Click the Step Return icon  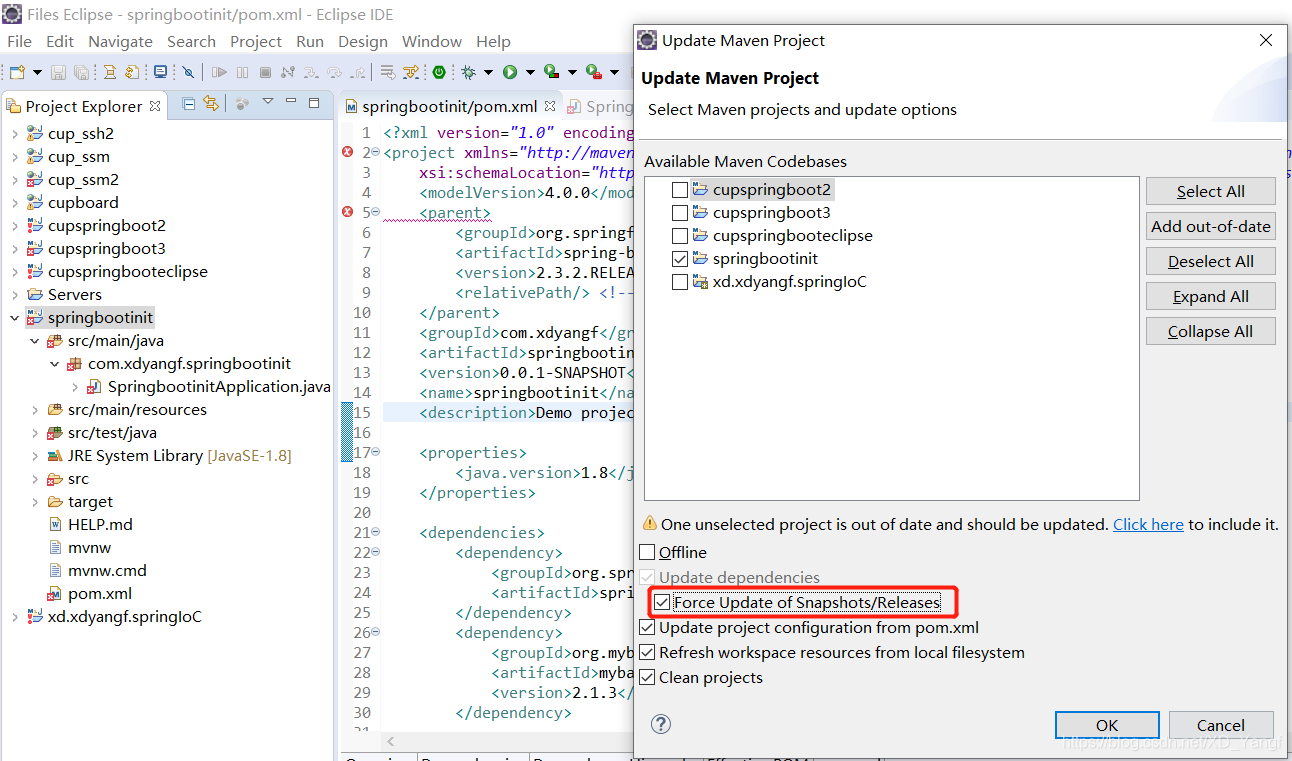click(x=357, y=72)
